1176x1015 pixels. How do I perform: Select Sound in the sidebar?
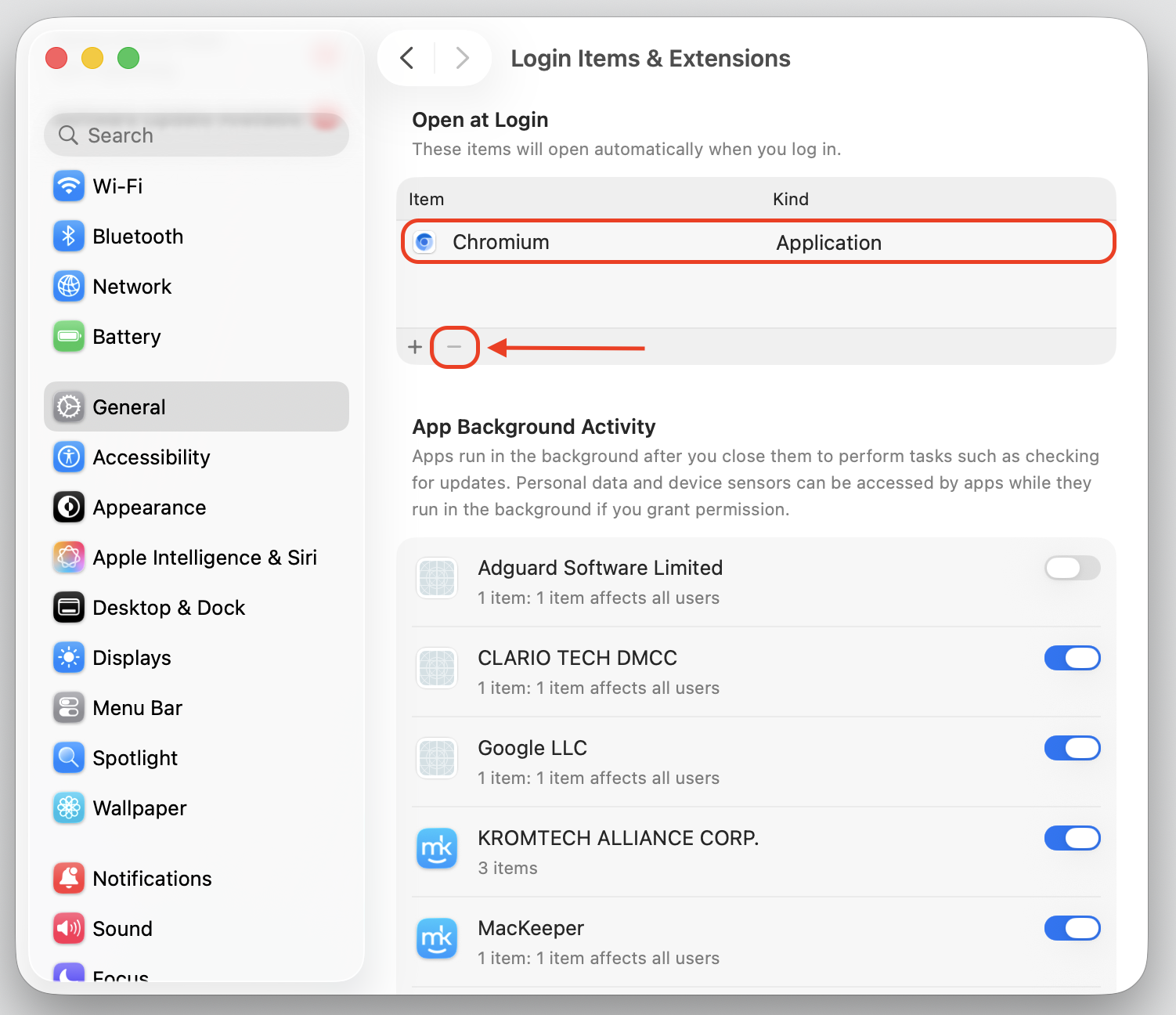pyautogui.click(x=197, y=929)
